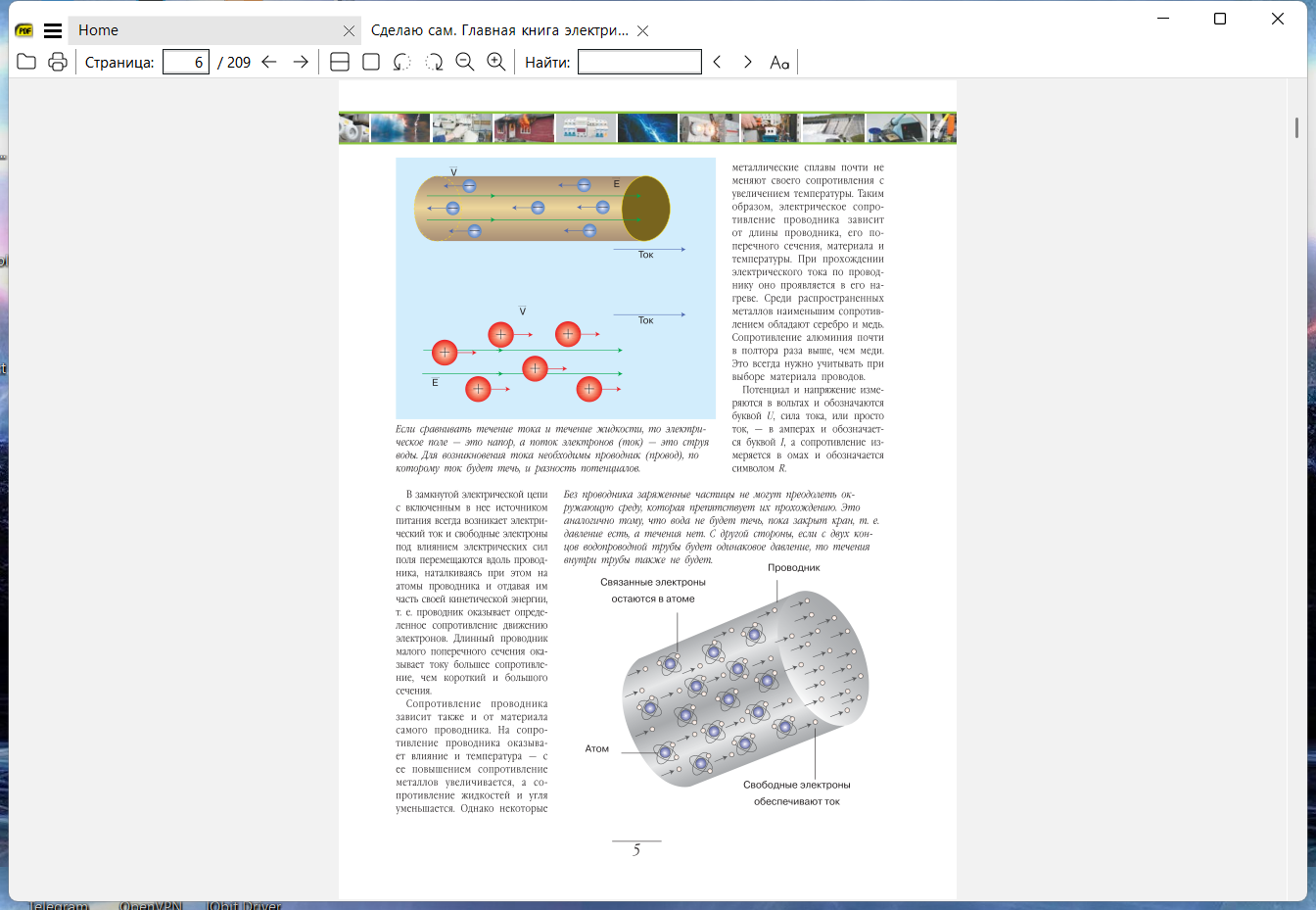
Task: Open the hamburger main menu
Action: click(53, 30)
